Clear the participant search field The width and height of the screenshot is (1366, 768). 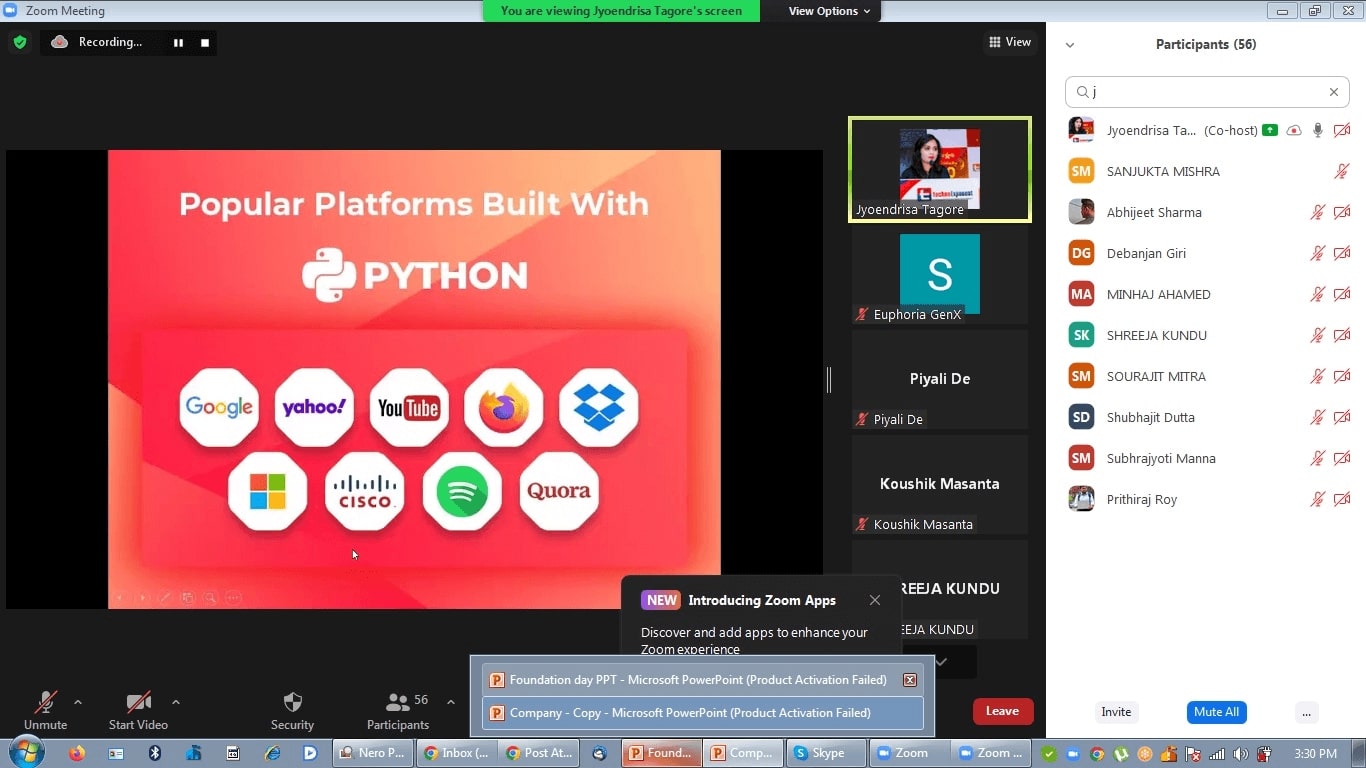pos(1333,92)
